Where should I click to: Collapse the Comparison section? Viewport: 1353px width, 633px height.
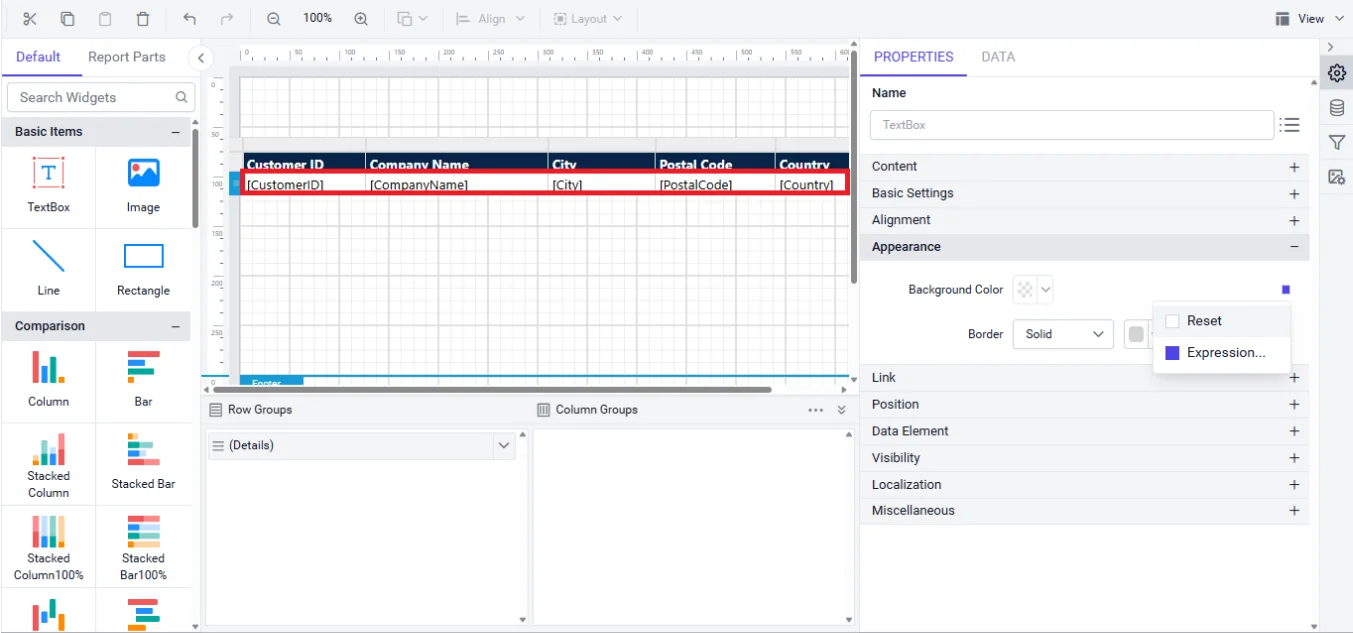coord(176,326)
